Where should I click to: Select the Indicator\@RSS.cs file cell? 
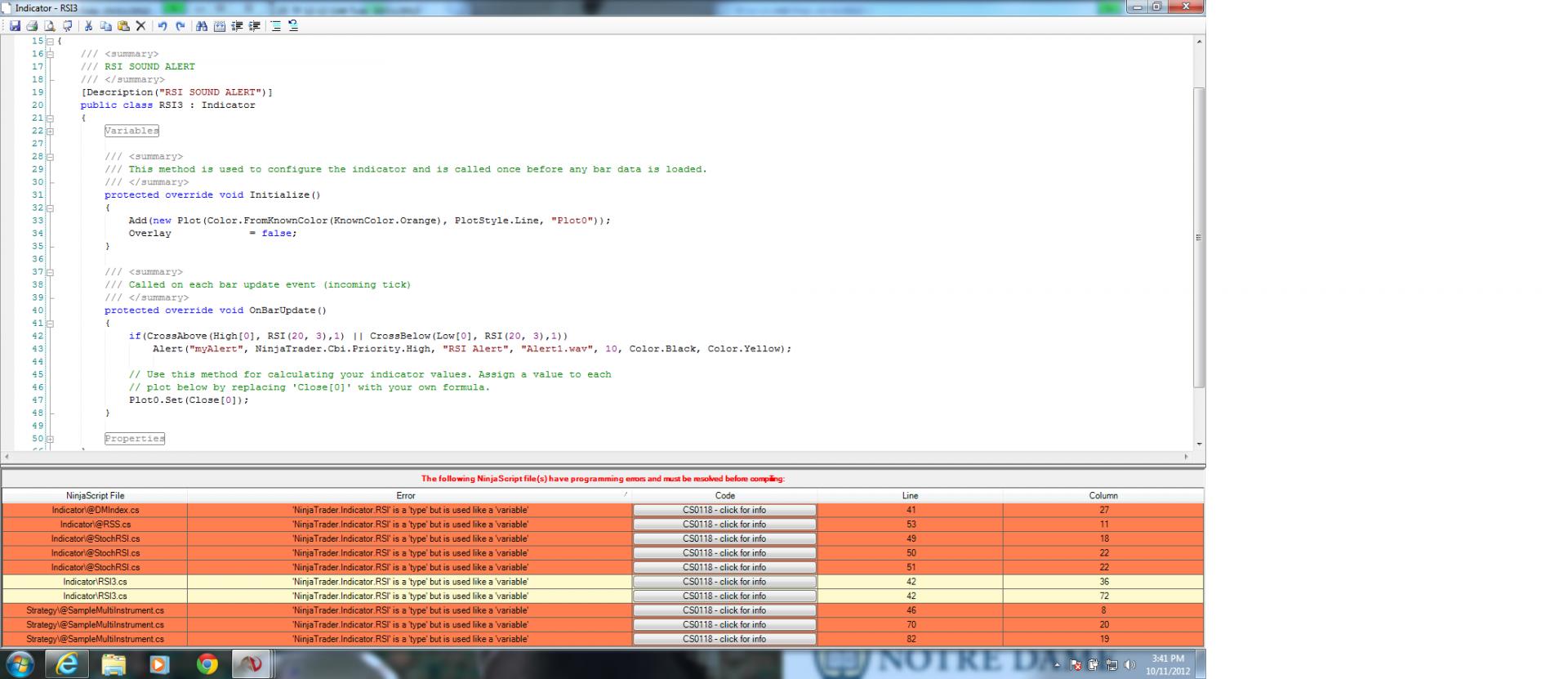coord(95,525)
